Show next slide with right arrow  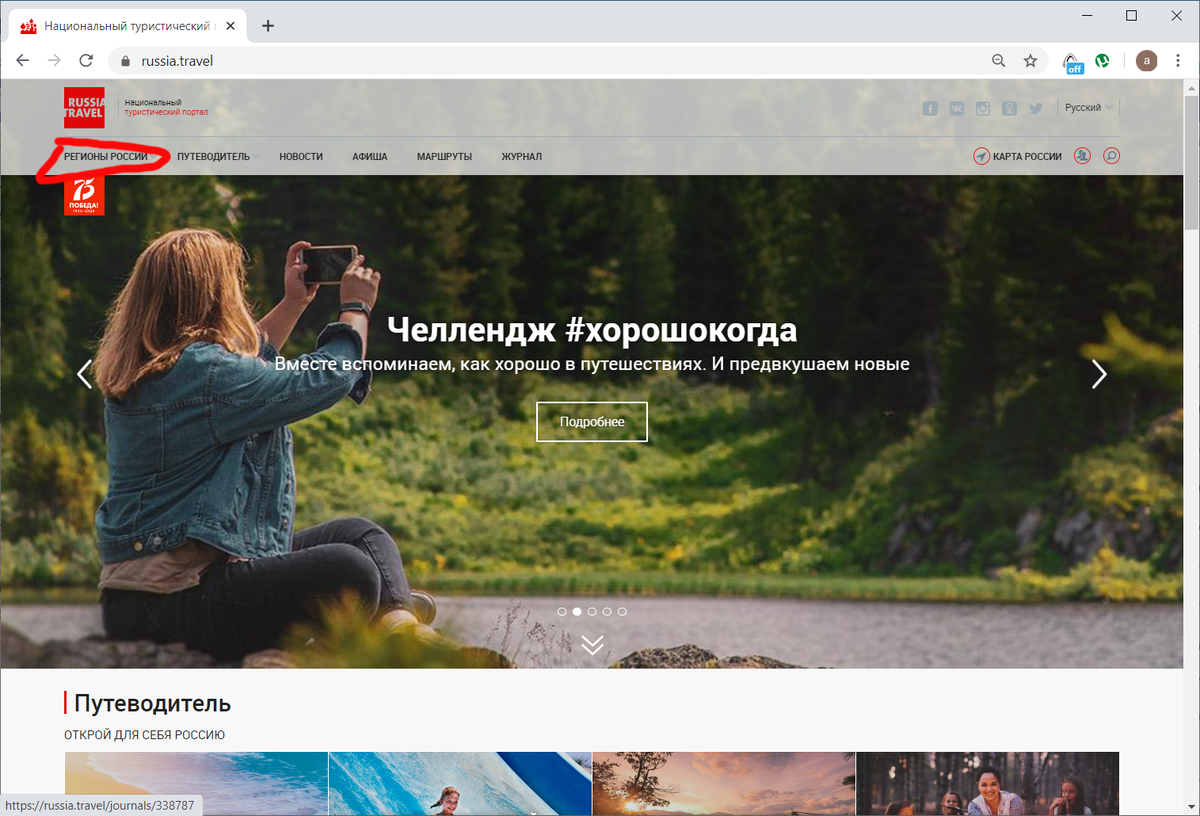[x=1099, y=373]
